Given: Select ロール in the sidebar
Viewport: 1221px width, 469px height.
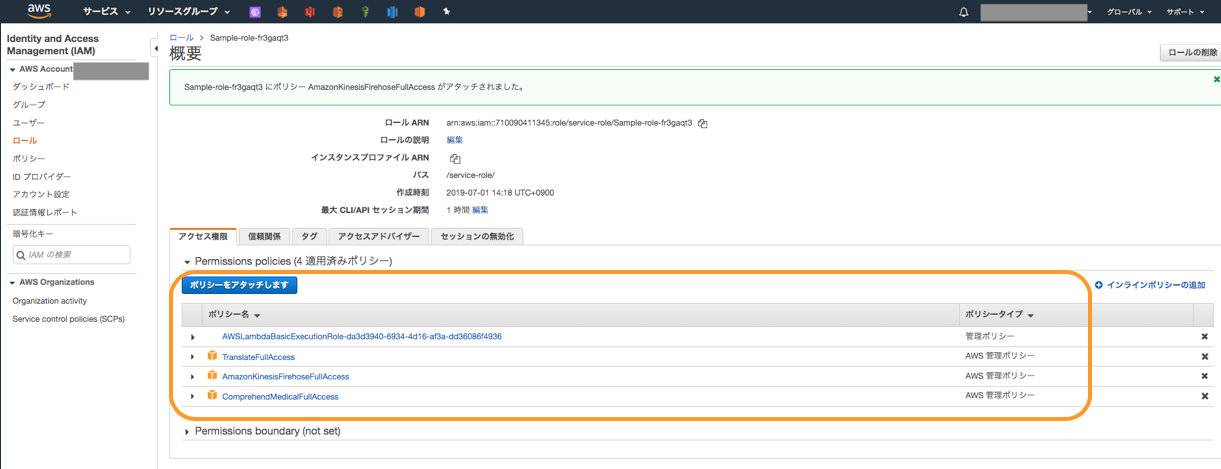Looking at the screenshot, I should 24,141.
